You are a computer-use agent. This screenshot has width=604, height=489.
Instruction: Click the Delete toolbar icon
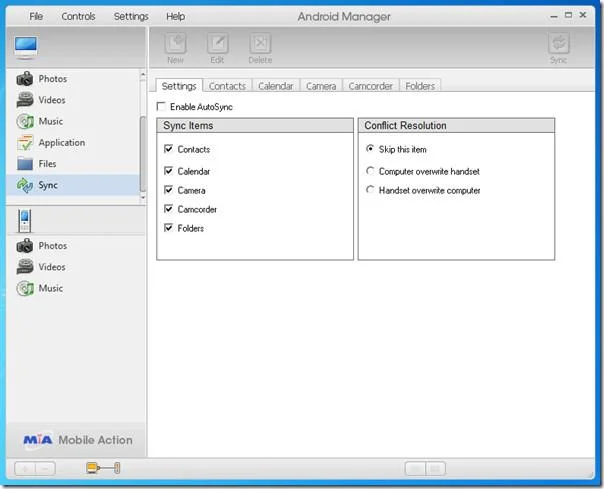260,43
